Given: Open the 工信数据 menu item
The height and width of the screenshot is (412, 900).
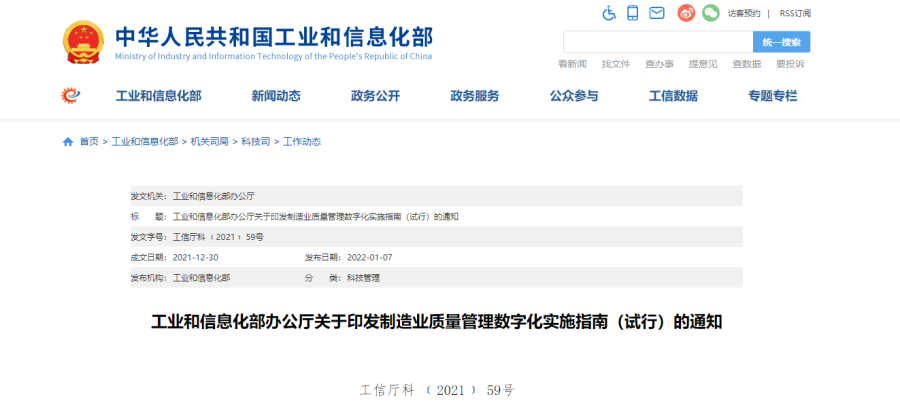Looking at the screenshot, I should (x=673, y=96).
